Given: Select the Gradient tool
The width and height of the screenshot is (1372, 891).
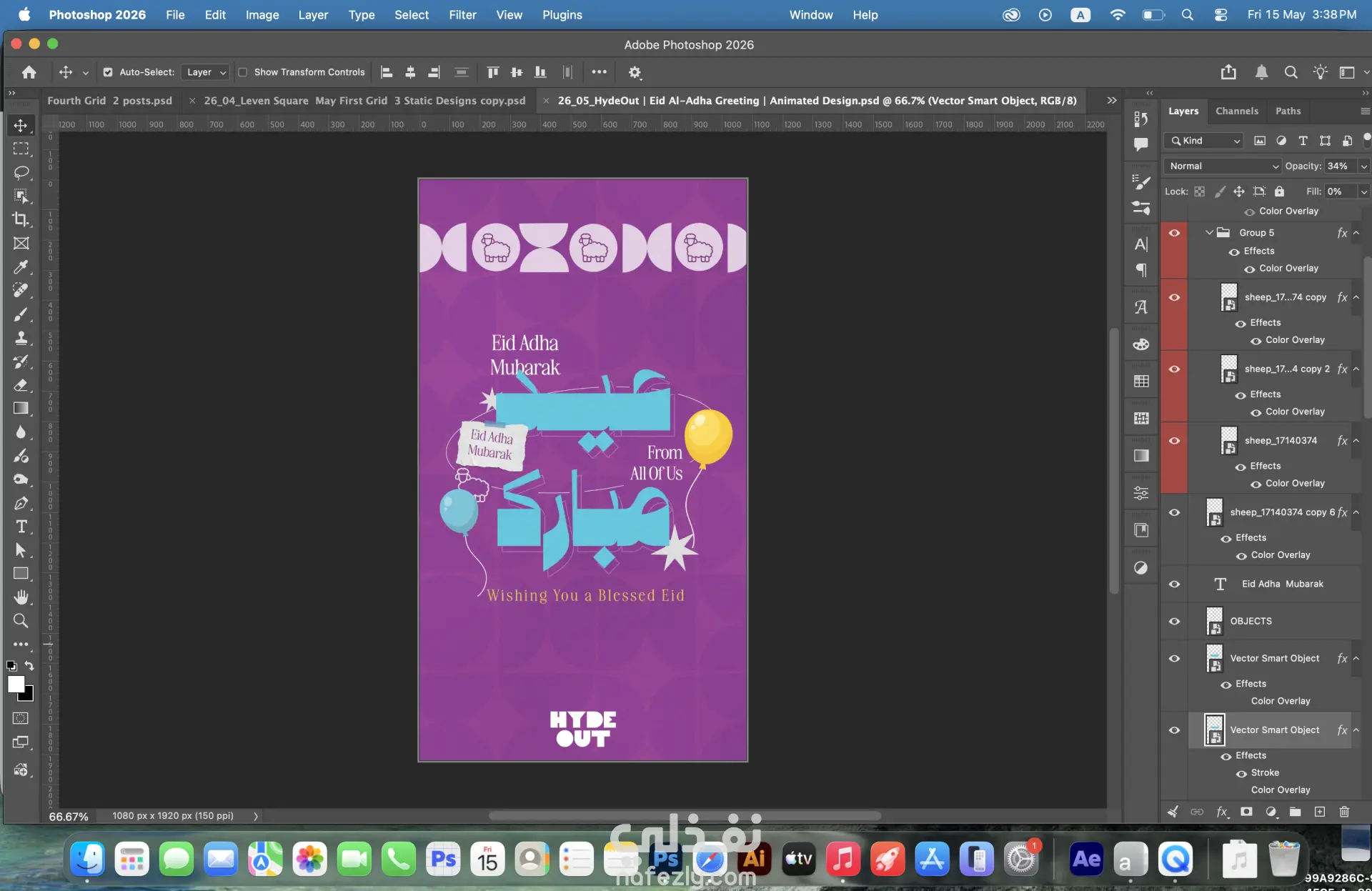Looking at the screenshot, I should (x=21, y=408).
